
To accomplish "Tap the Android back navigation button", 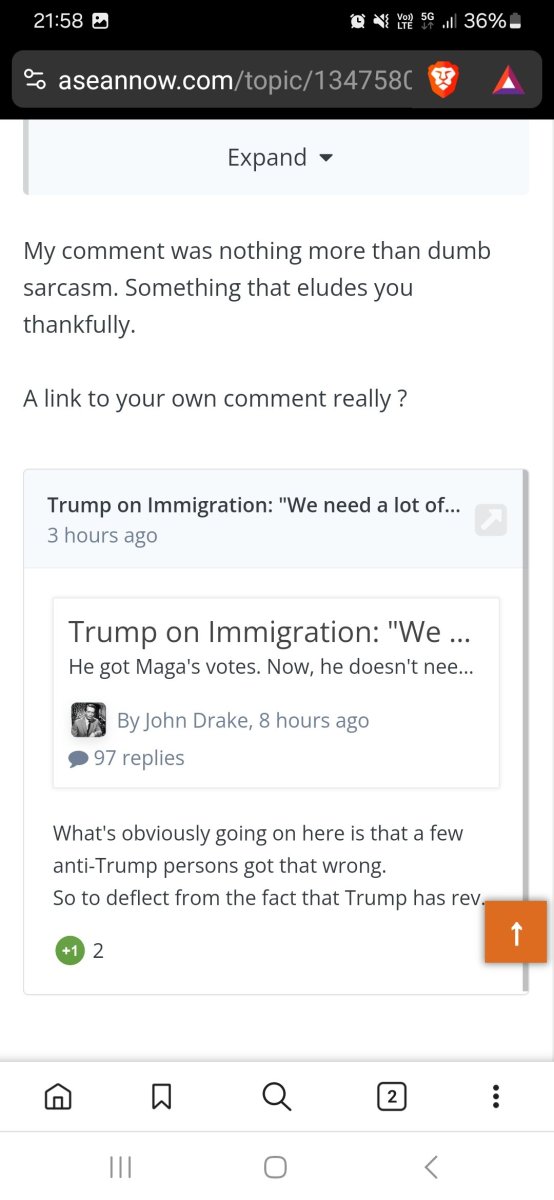I will (x=431, y=1166).
